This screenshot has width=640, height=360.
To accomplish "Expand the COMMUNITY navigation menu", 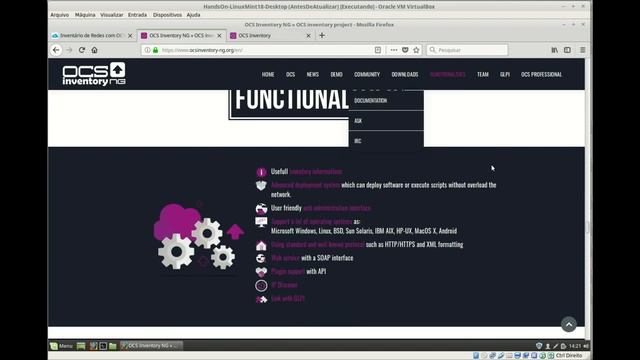I will pos(367,74).
